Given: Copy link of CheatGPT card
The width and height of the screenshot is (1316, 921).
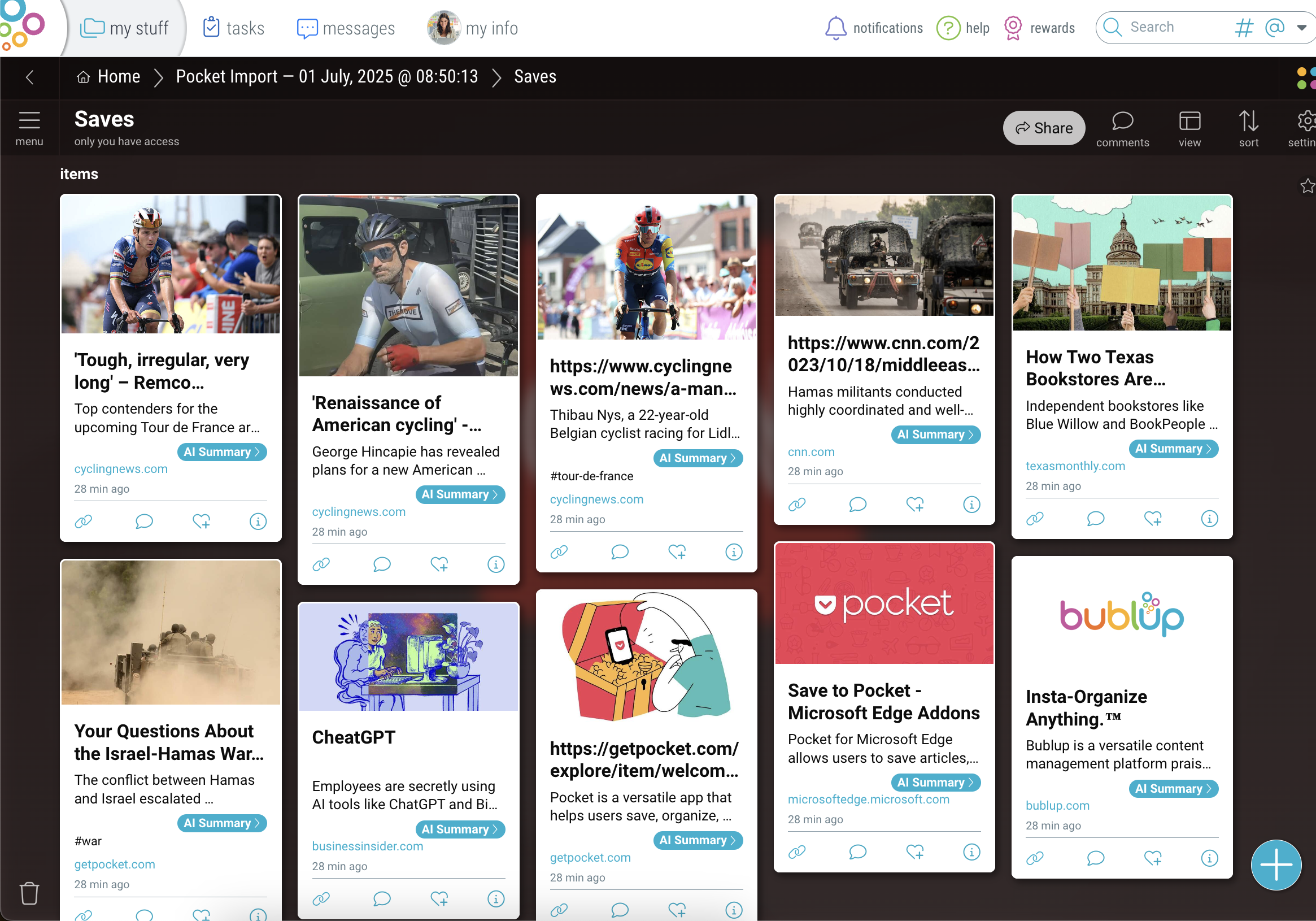Looking at the screenshot, I should click(321, 898).
